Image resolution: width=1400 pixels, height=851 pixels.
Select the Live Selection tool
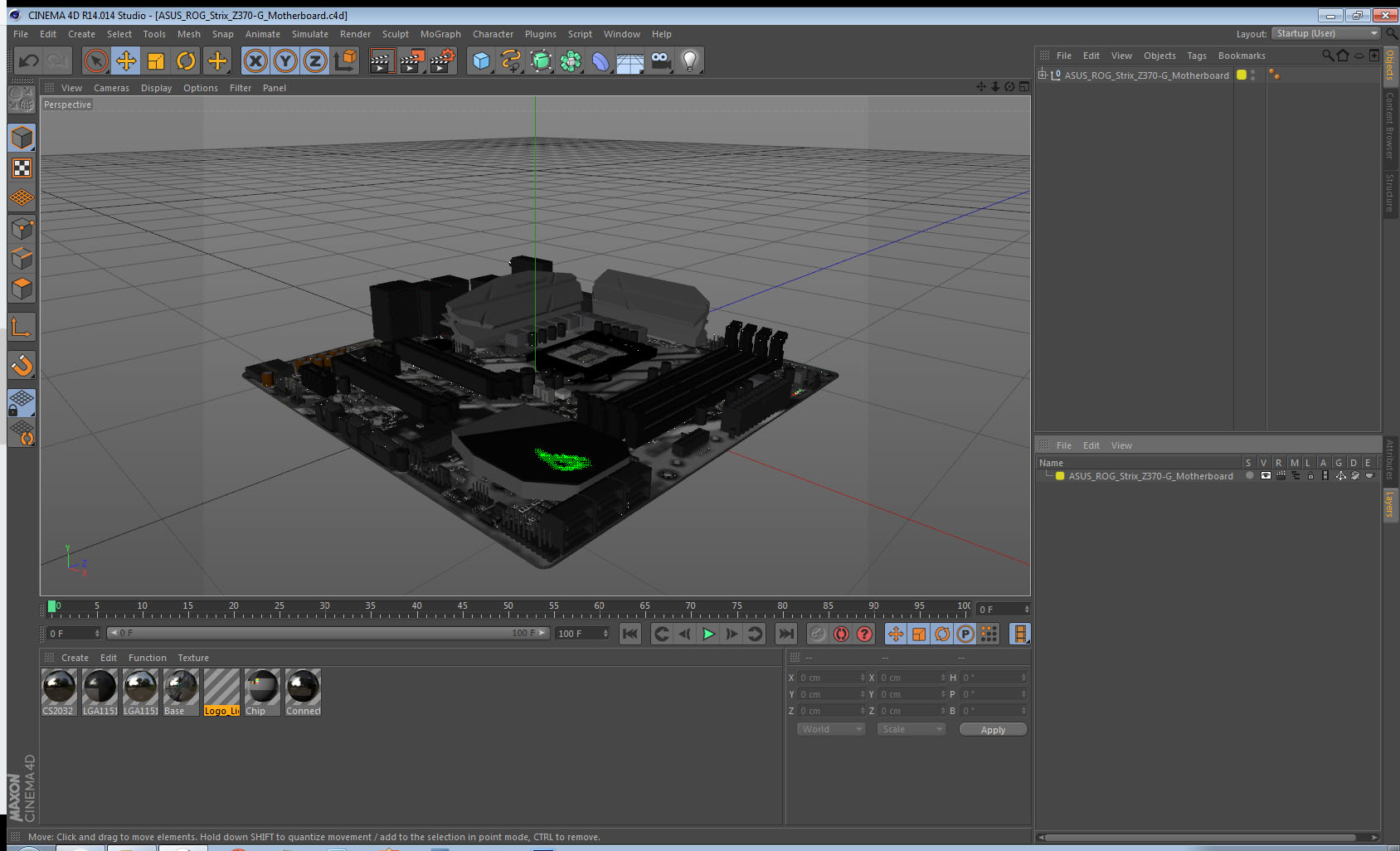[96, 61]
